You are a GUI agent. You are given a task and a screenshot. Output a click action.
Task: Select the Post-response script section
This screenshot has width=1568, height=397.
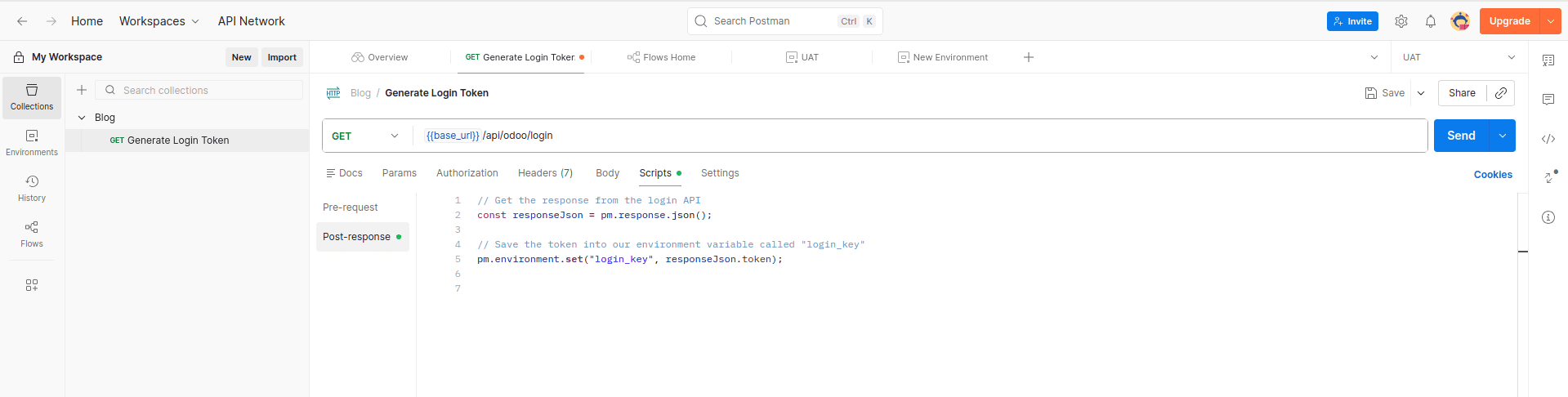pos(362,237)
